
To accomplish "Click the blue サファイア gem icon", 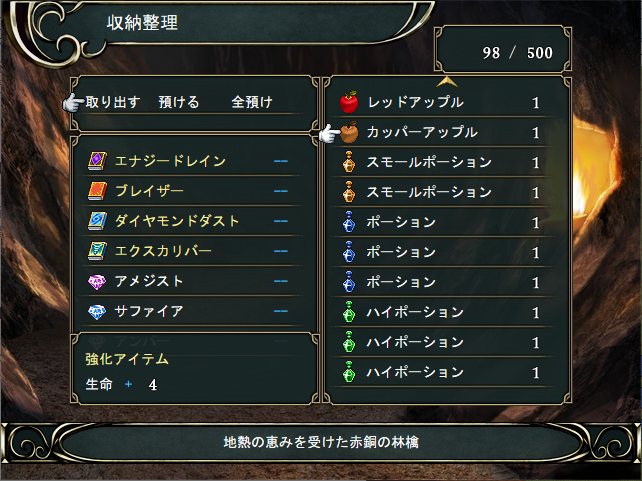I will pos(97,311).
